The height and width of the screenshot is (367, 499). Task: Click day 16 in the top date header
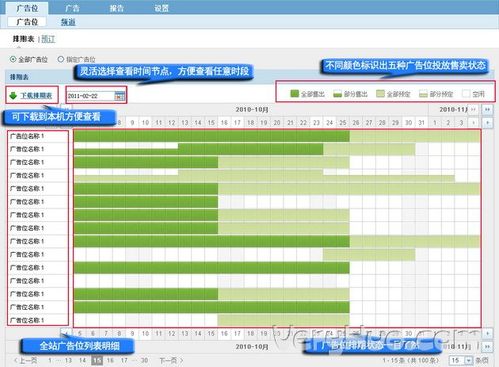(224, 123)
